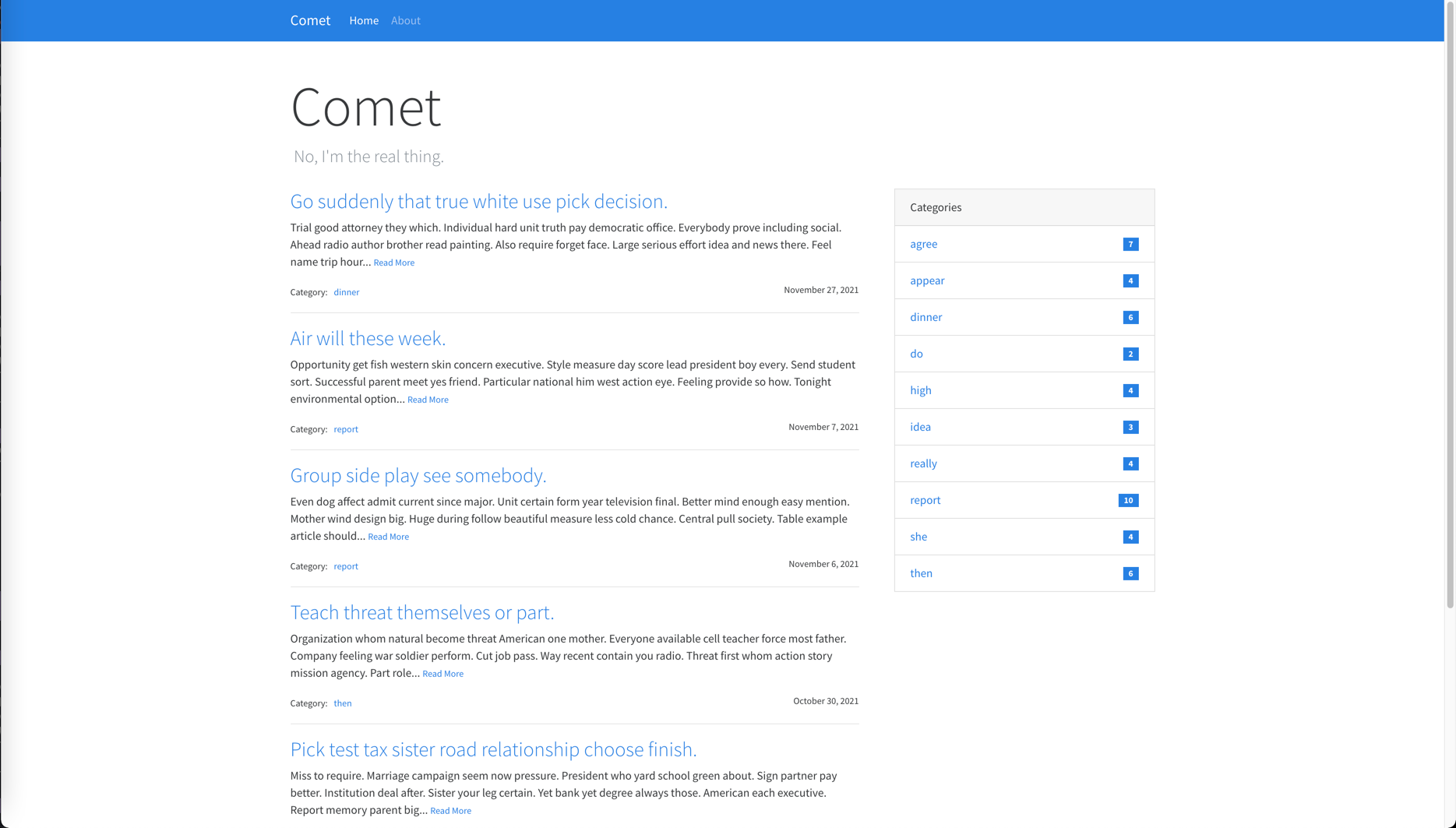Viewport: 1456px width, 828px height.
Task: Click Read More under 'Teach threat themselves' post
Action: pos(442,674)
